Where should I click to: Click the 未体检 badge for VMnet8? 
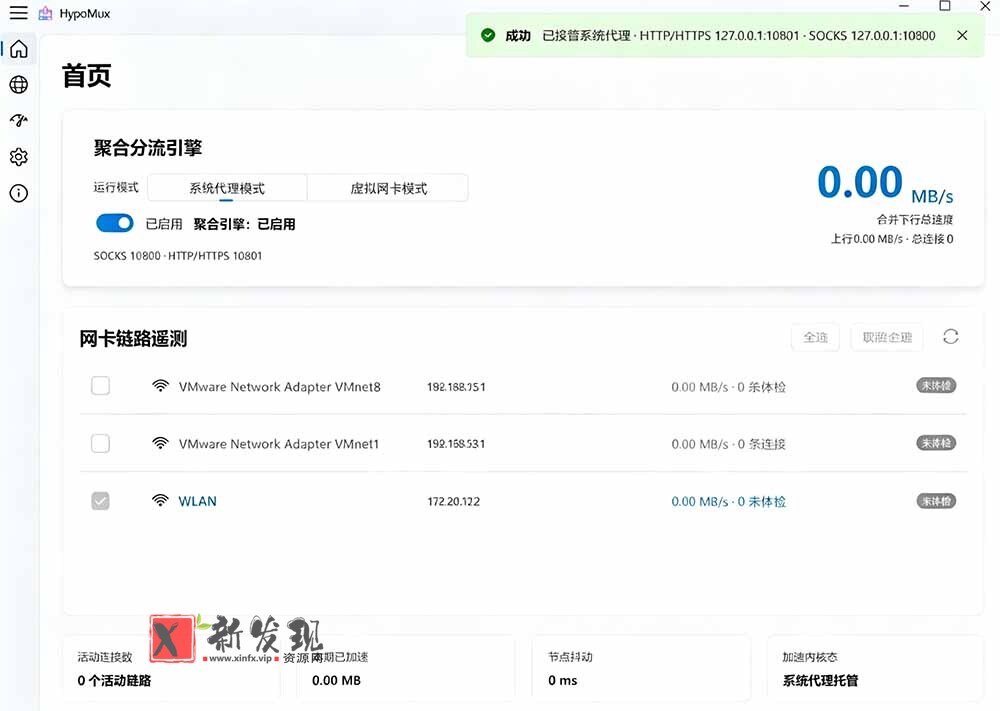point(936,386)
